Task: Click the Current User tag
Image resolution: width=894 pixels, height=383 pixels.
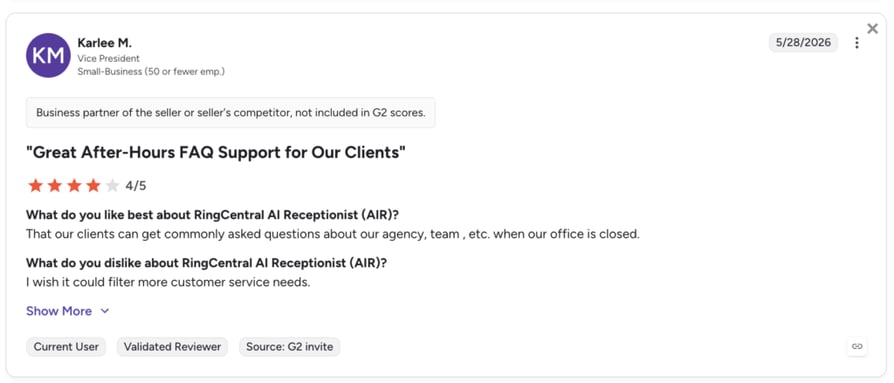Action: [66, 347]
